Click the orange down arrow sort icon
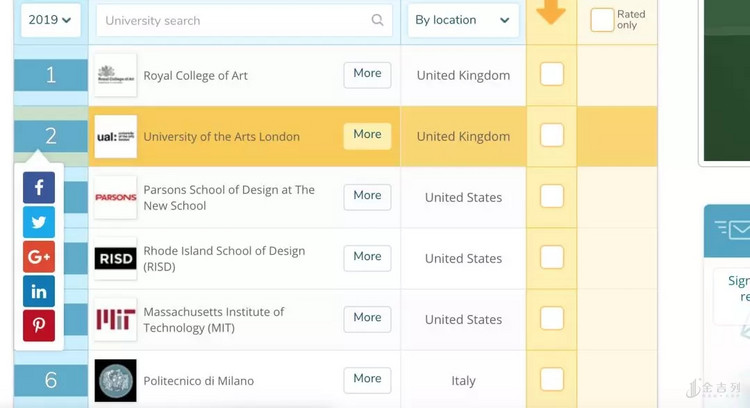 pos(551,12)
